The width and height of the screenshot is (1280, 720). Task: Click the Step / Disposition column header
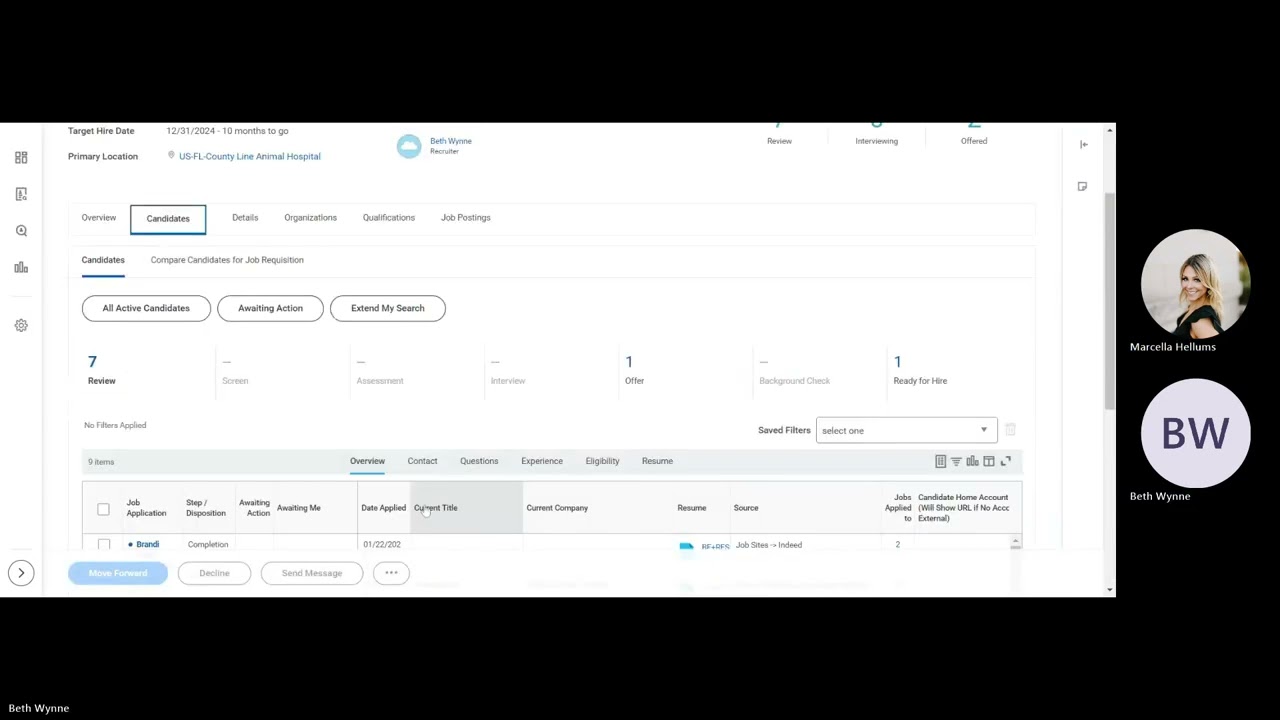[206, 508]
